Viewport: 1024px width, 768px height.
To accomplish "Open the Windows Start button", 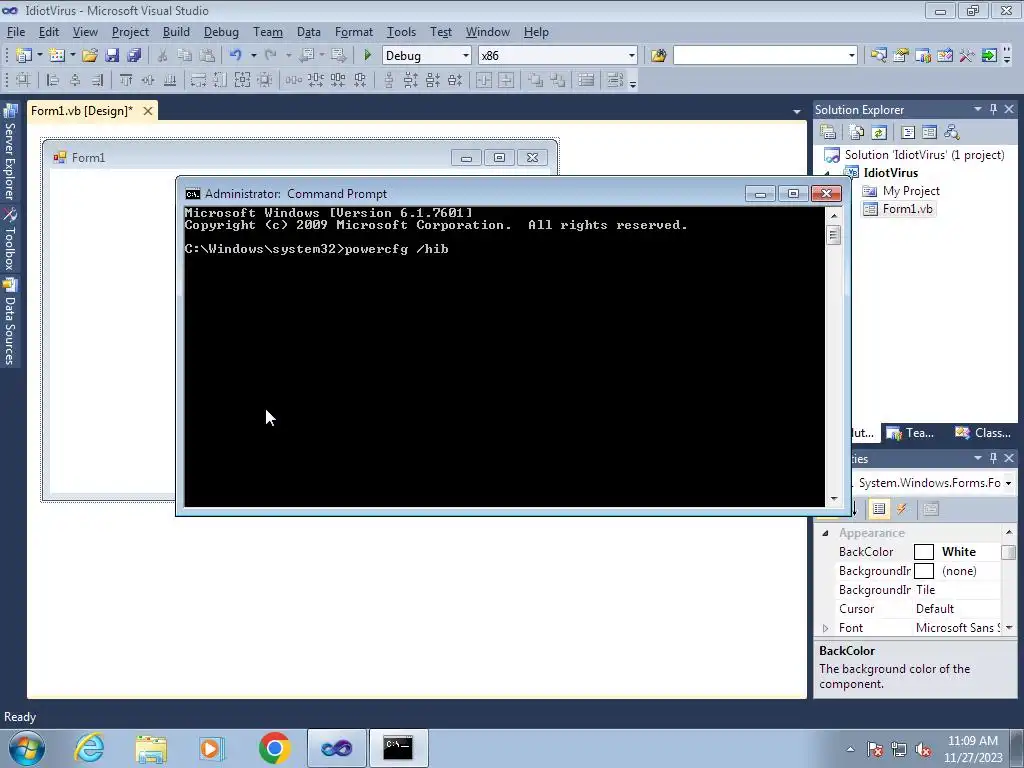I will [27, 748].
